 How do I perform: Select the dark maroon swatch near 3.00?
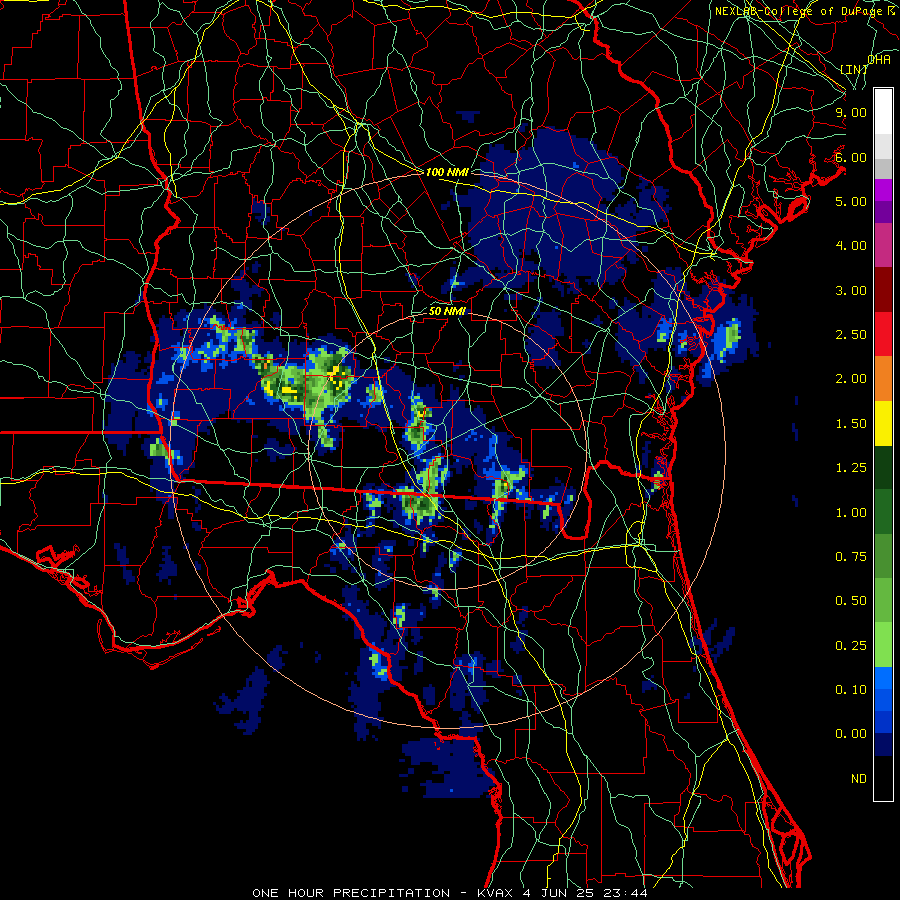coord(883,290)
